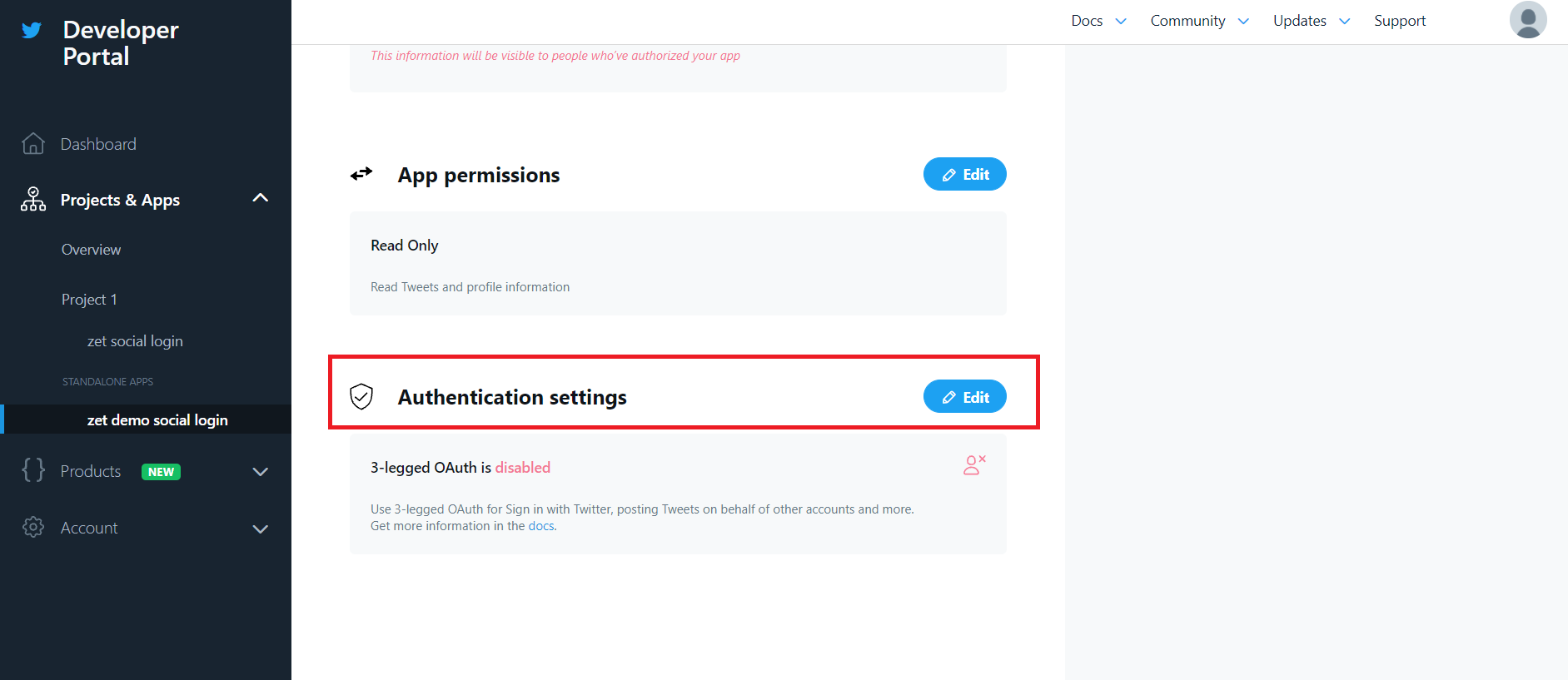The width and height of the screenshot is (1568, 680).
Task: Click the App permissions arrows icon
Action: point(361,174)
